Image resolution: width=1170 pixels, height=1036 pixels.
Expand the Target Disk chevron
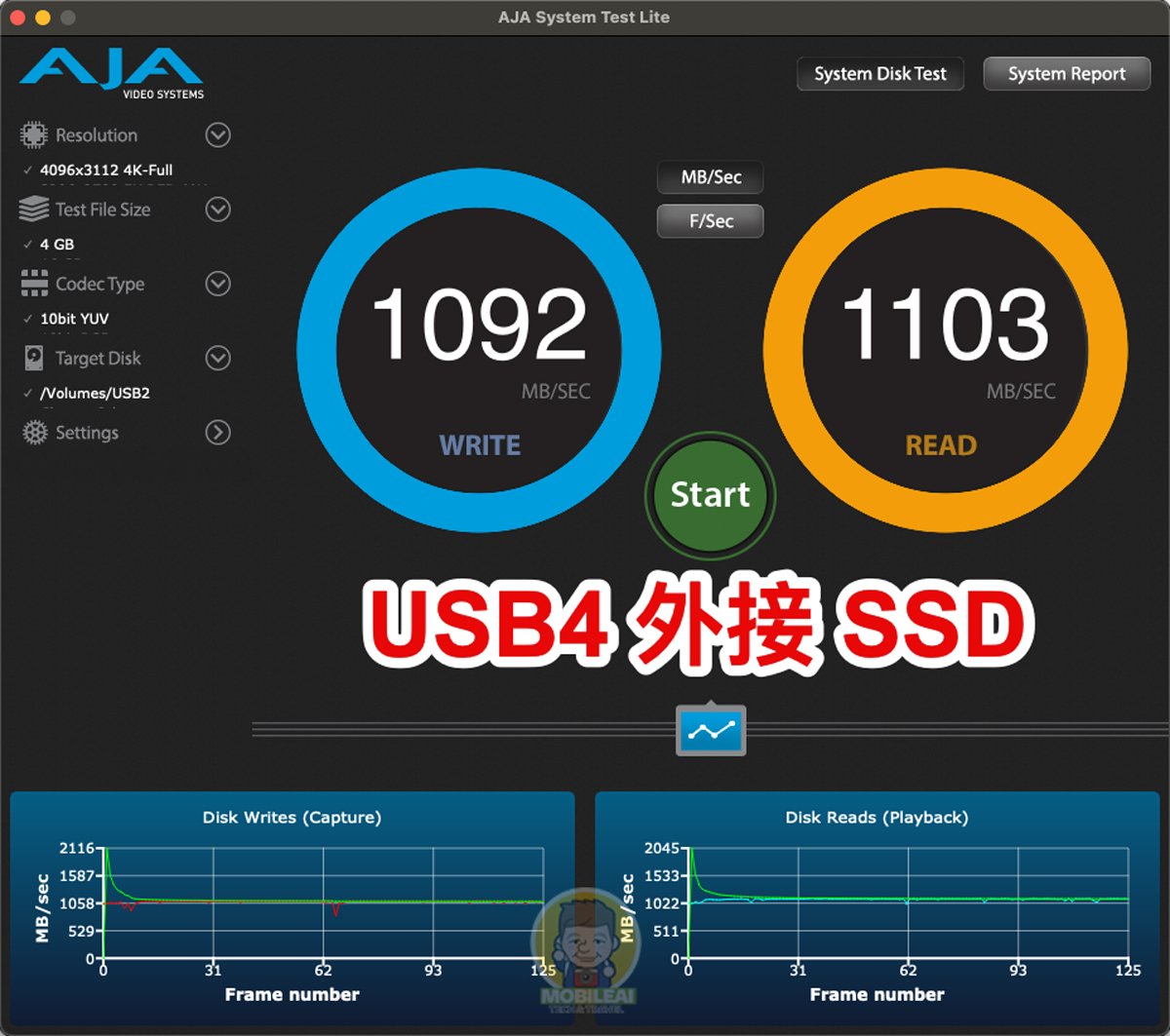point(218,358)
